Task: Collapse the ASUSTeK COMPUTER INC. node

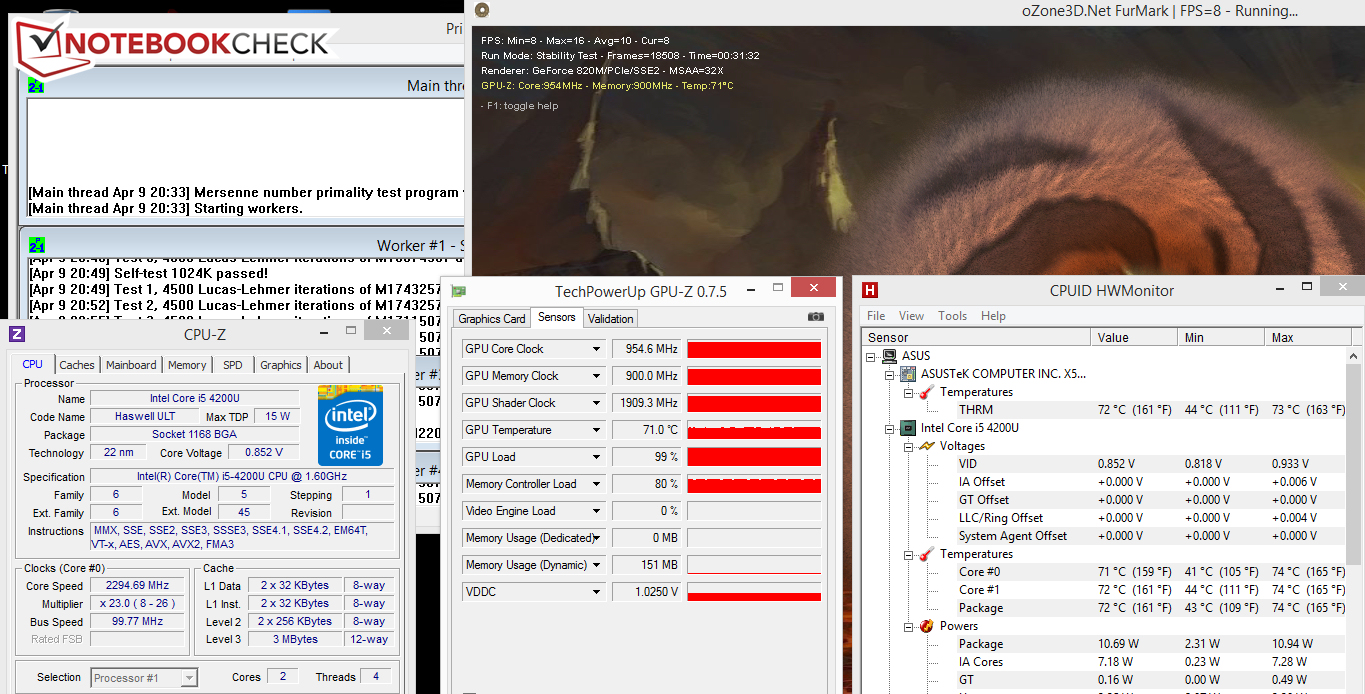Action: (x=891, y=374)
